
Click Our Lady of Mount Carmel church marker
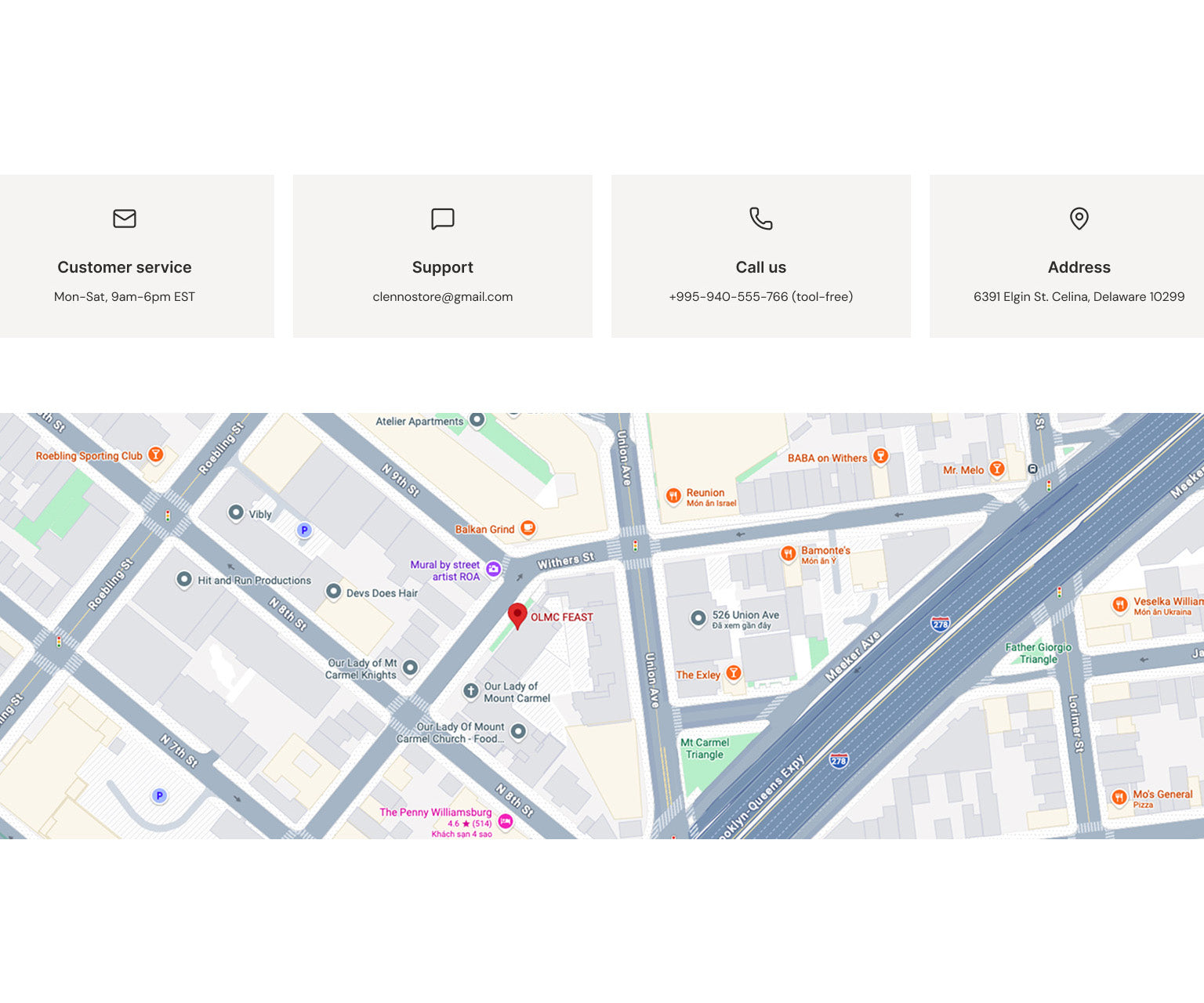tap(470, 690)
